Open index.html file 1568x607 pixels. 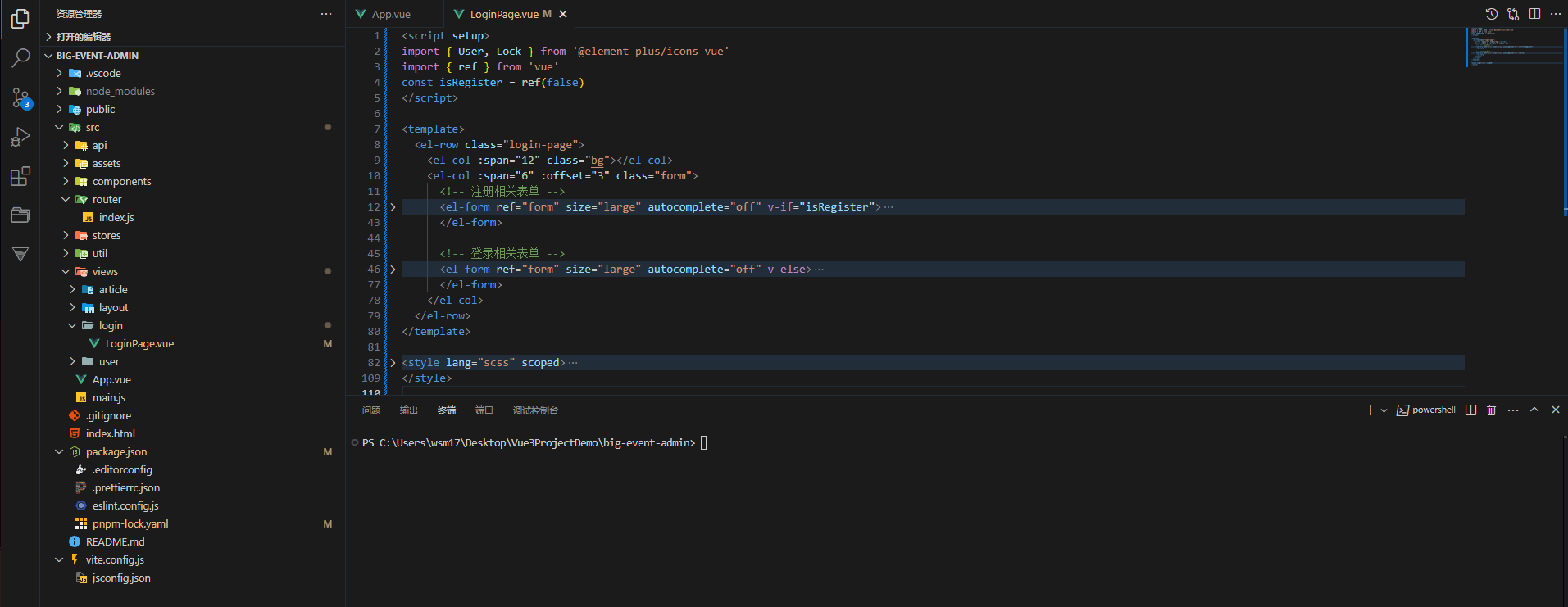tap(193, 433)
